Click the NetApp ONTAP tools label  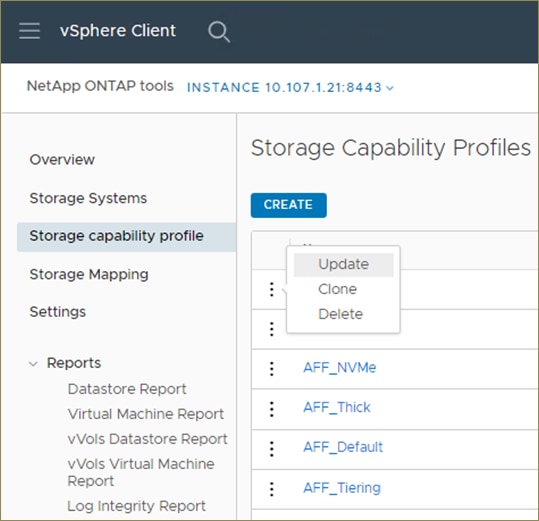pos(100,86)
